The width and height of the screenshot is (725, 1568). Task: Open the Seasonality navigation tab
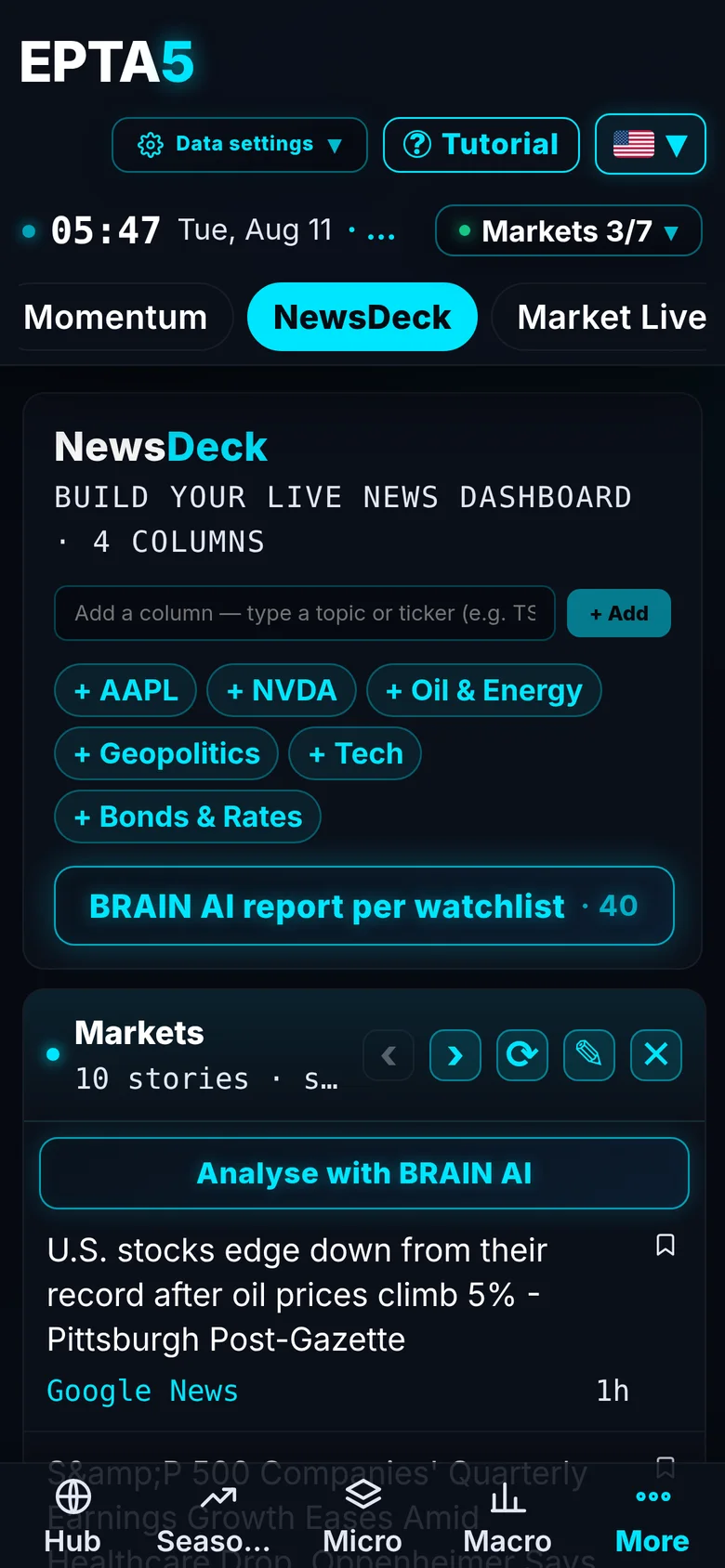[x=214, y=1517]
